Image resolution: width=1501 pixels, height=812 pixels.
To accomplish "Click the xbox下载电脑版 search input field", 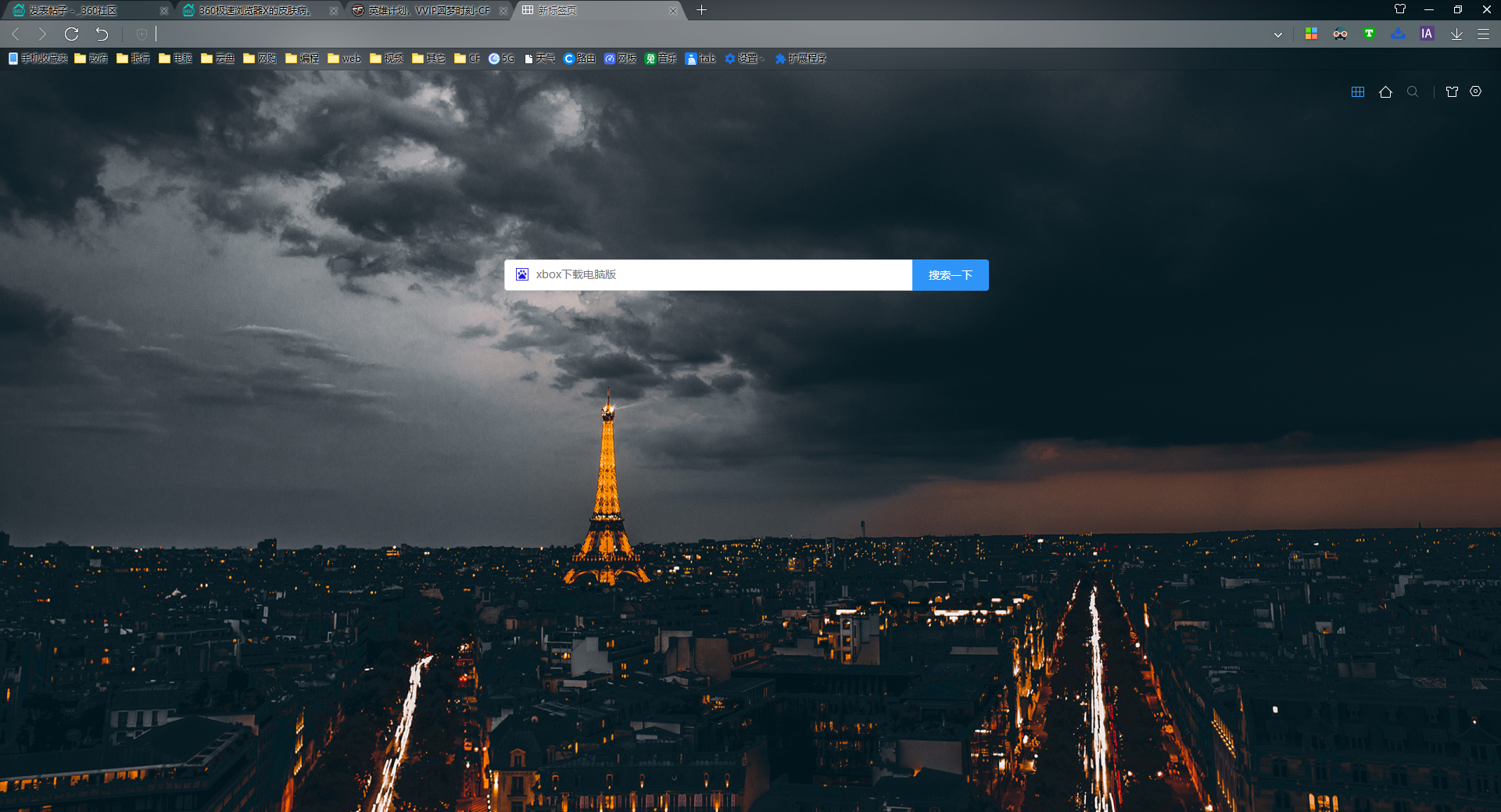I will pos(708,275).
